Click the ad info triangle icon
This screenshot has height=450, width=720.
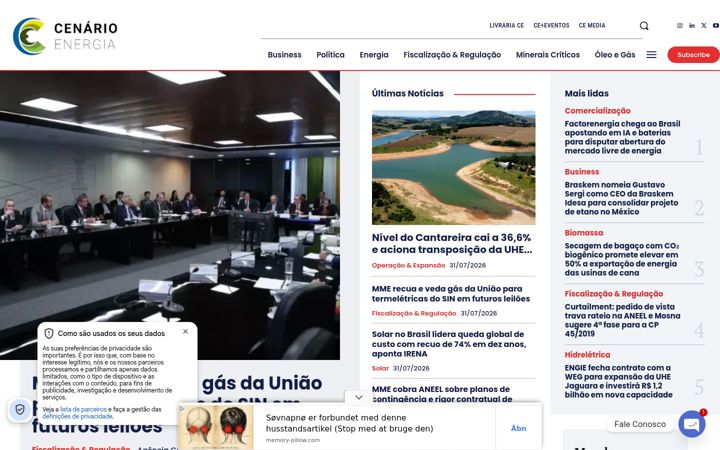pyautogui.click(x=182, y=408)
